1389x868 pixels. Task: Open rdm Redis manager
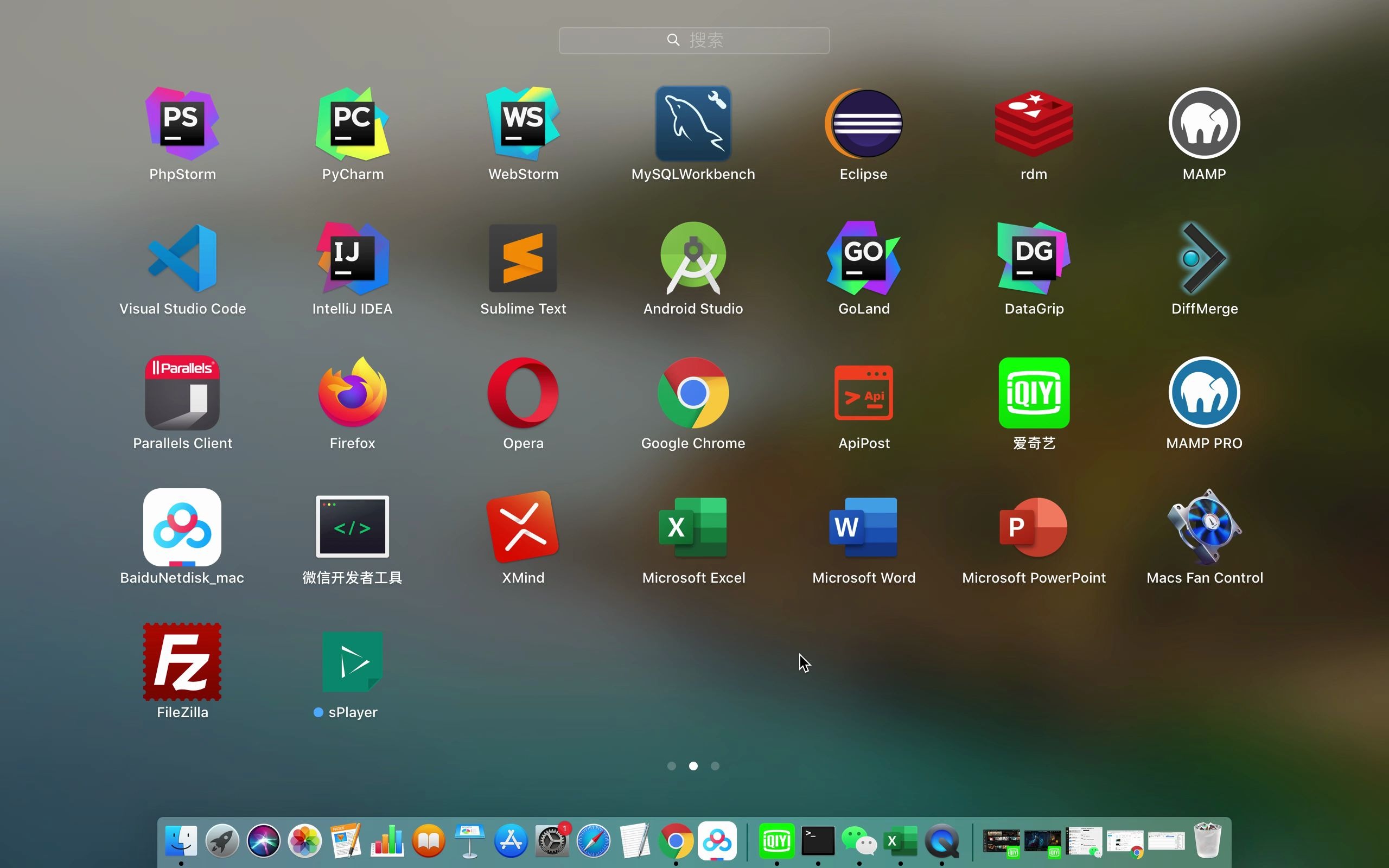click(1034, 124)
